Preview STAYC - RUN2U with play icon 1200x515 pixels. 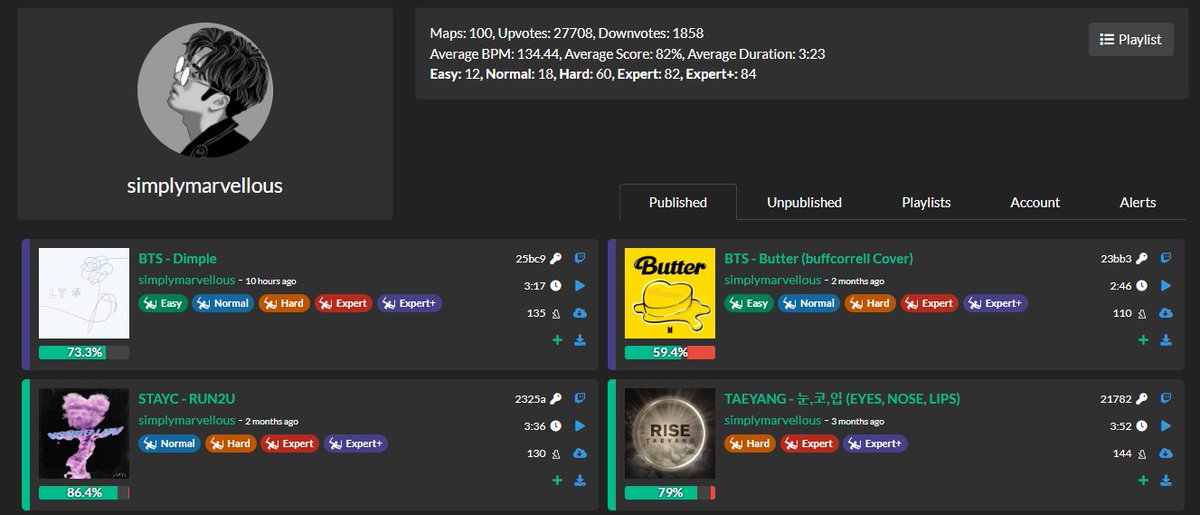click(x=580, y=425)
